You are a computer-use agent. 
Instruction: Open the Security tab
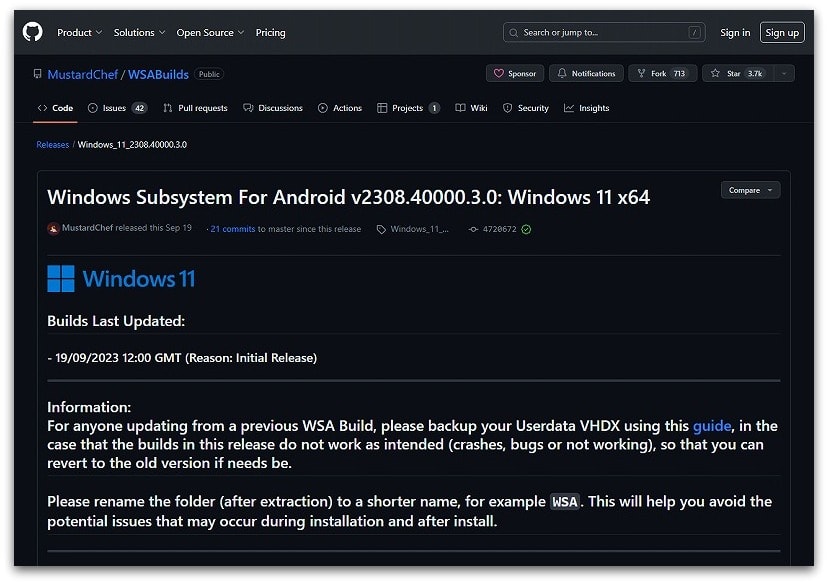[x=526, y=108]
